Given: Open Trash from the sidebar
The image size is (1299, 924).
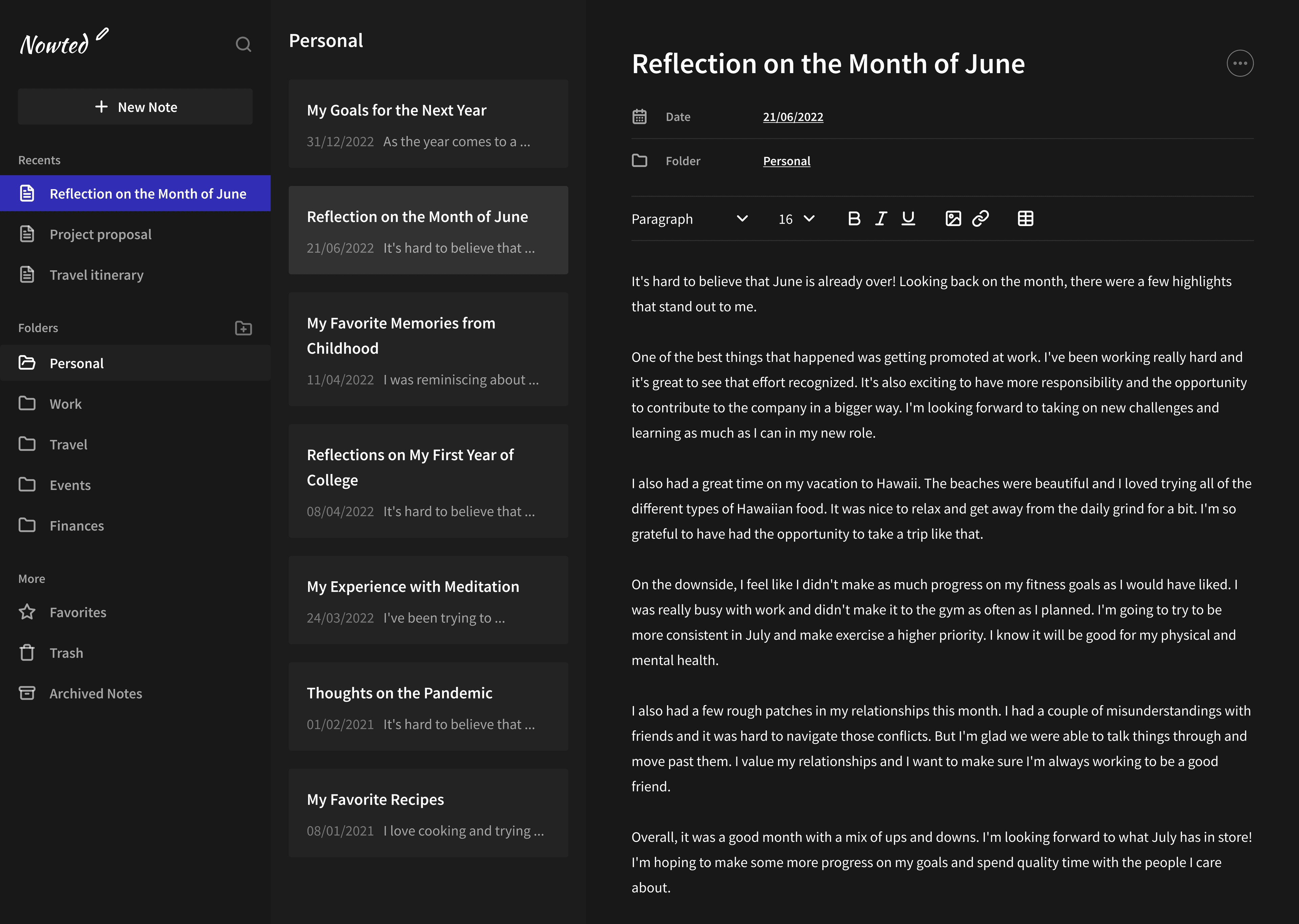Looking at the screenshot, I should pos(66,653).
